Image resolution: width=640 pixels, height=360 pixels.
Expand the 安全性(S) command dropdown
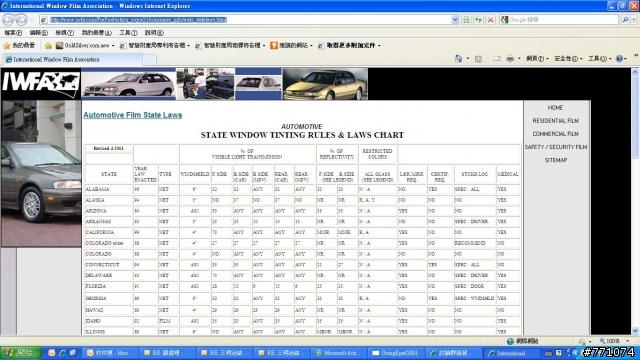pos(568,59)
